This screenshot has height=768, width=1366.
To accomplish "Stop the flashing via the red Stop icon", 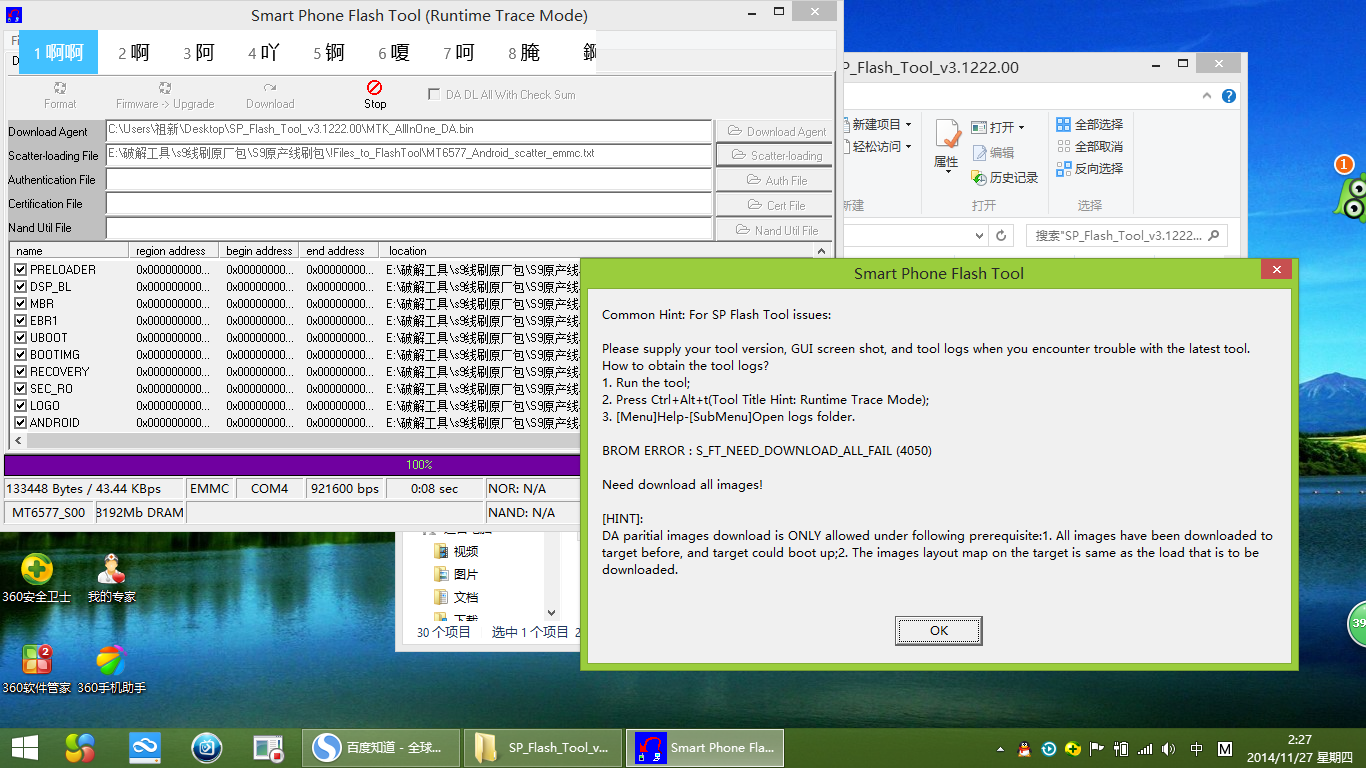I will 375,95.
